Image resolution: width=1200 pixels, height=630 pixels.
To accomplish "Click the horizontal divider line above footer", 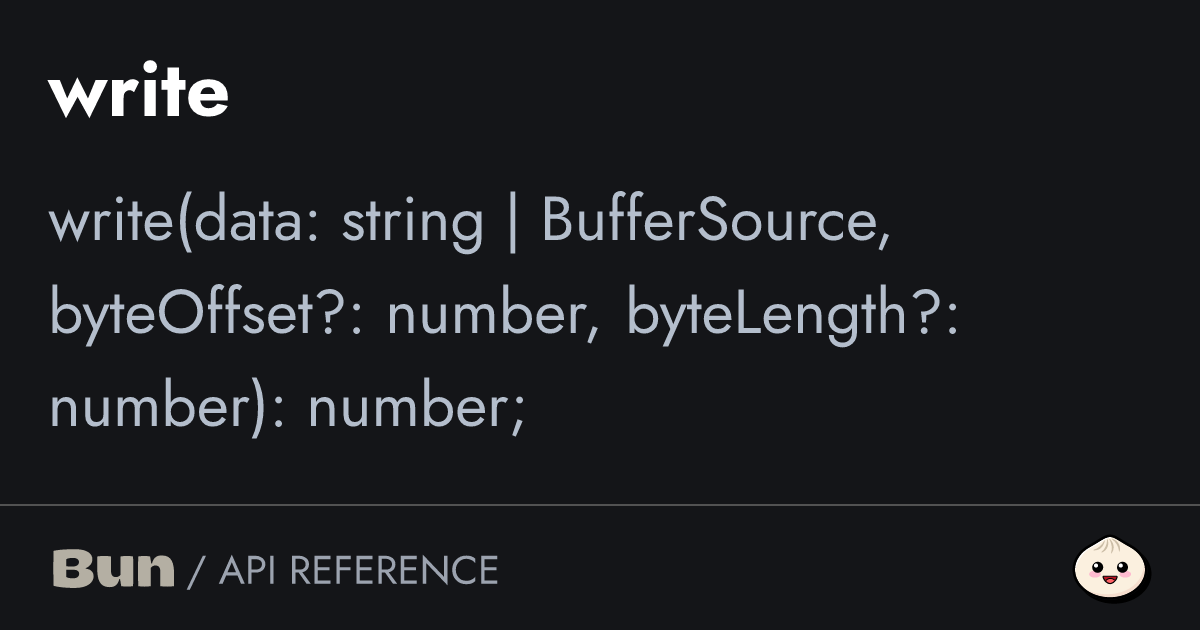I will (x=600, y=506).
